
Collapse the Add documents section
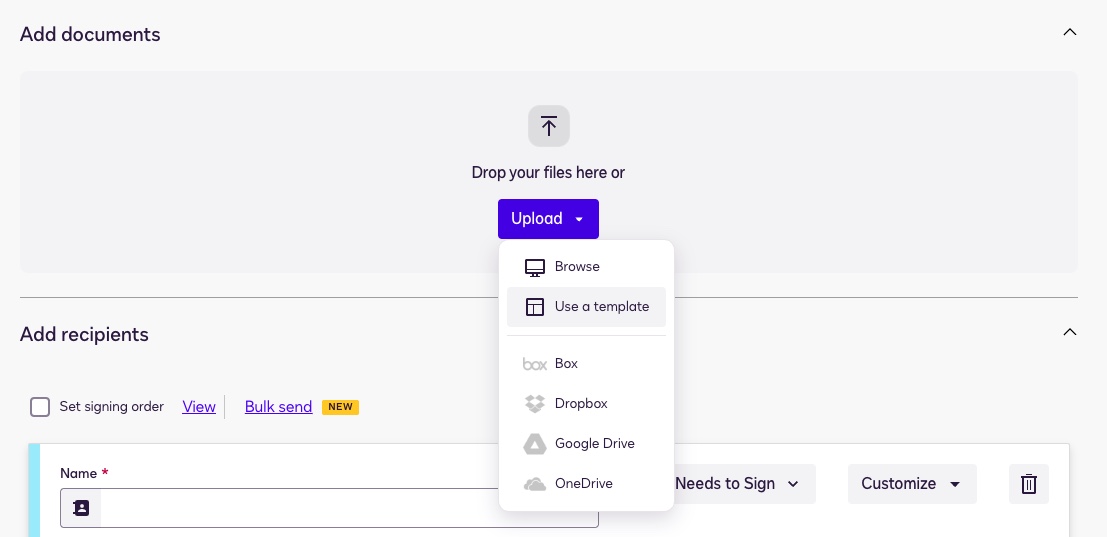(x=1069, y=32)
